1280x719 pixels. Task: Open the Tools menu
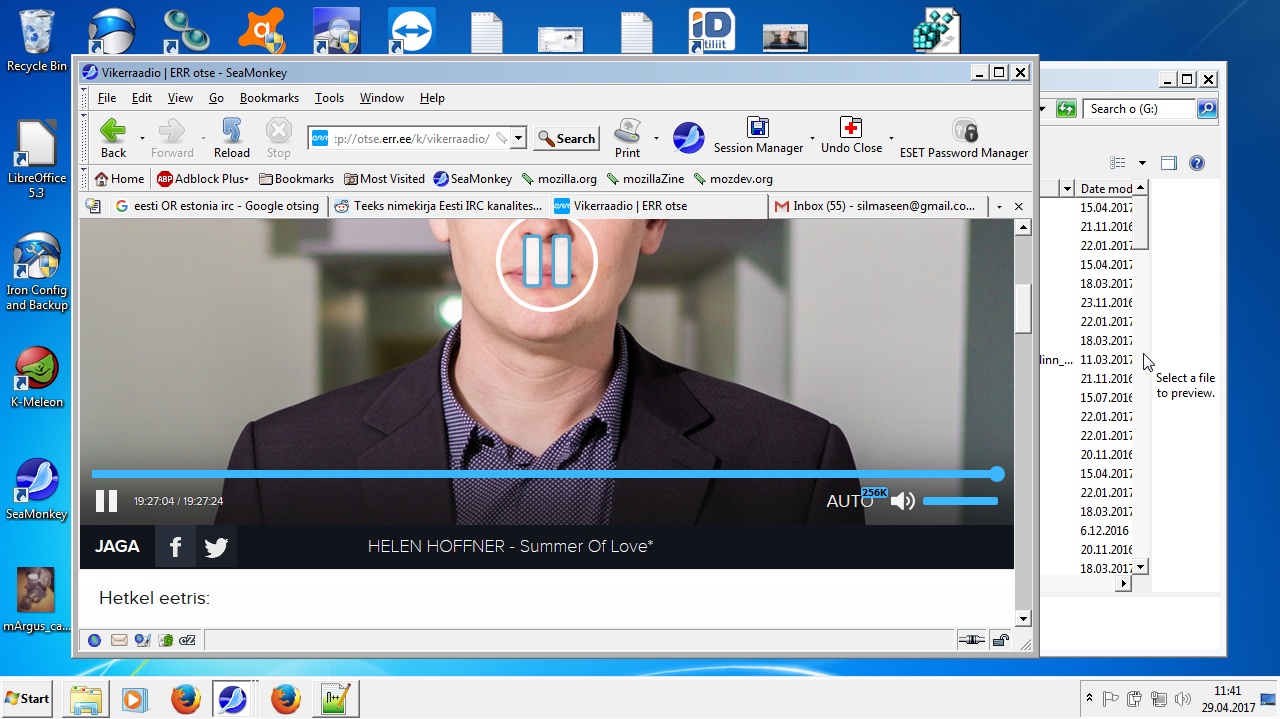tap(329, 98)
